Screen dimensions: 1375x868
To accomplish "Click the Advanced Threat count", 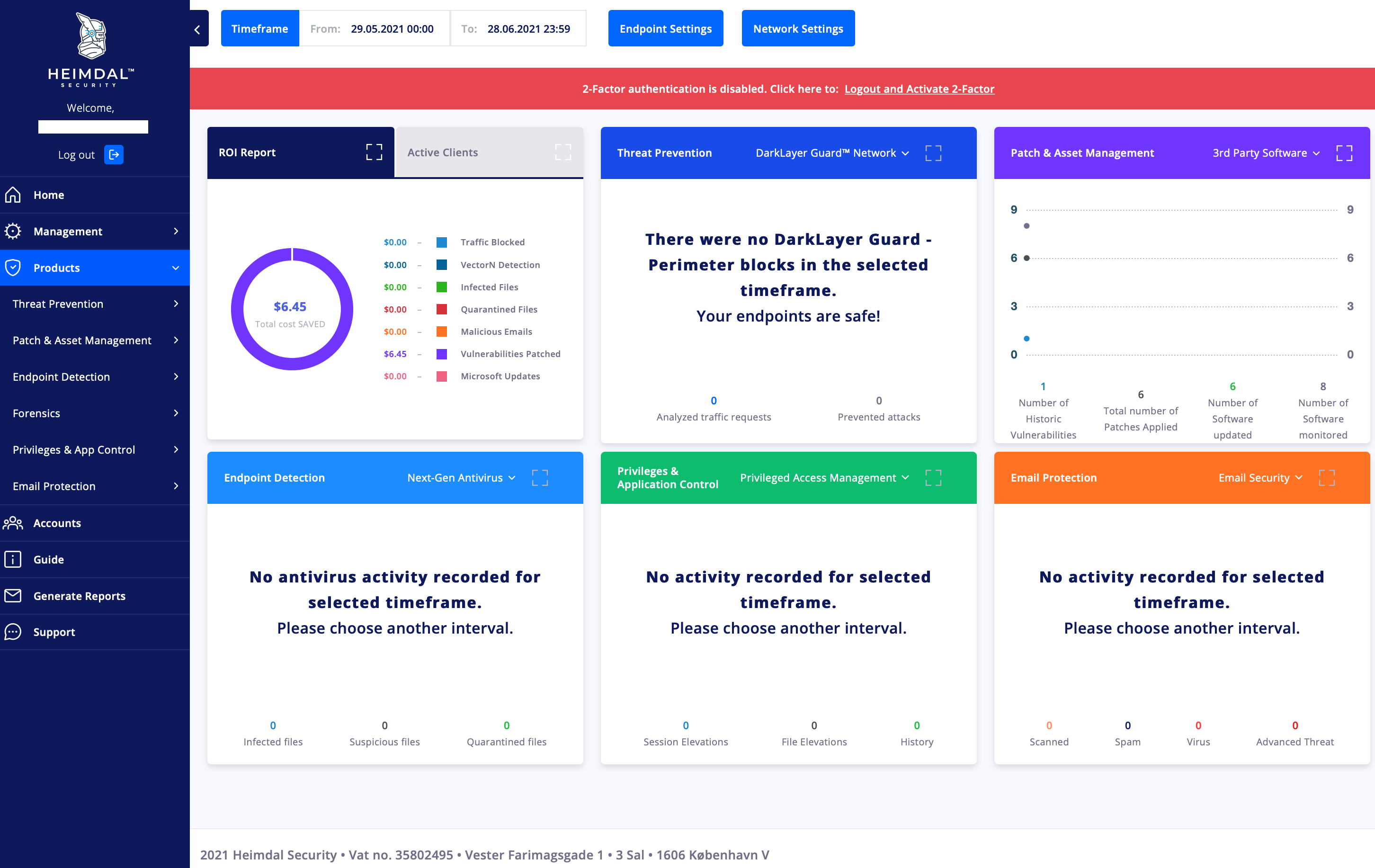I will (x=1295, y=726).
